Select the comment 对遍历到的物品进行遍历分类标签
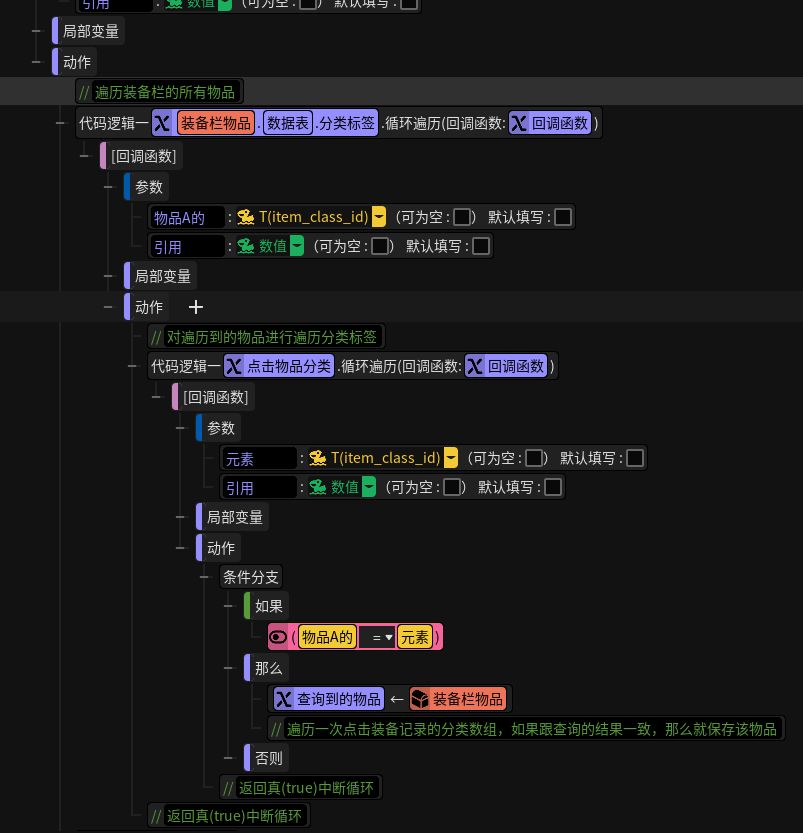The height and width of the screenshot is (833, 803). tap(267, 337)
